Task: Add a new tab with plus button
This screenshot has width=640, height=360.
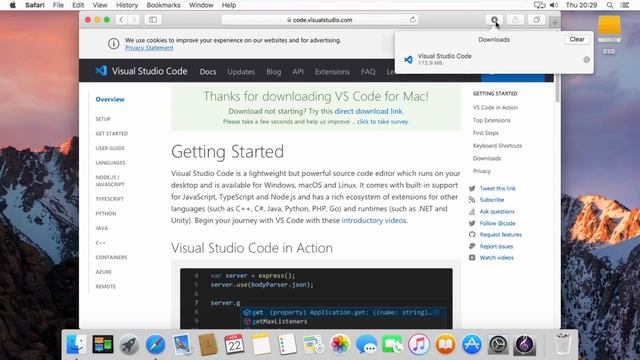Action: pos(555,23)
